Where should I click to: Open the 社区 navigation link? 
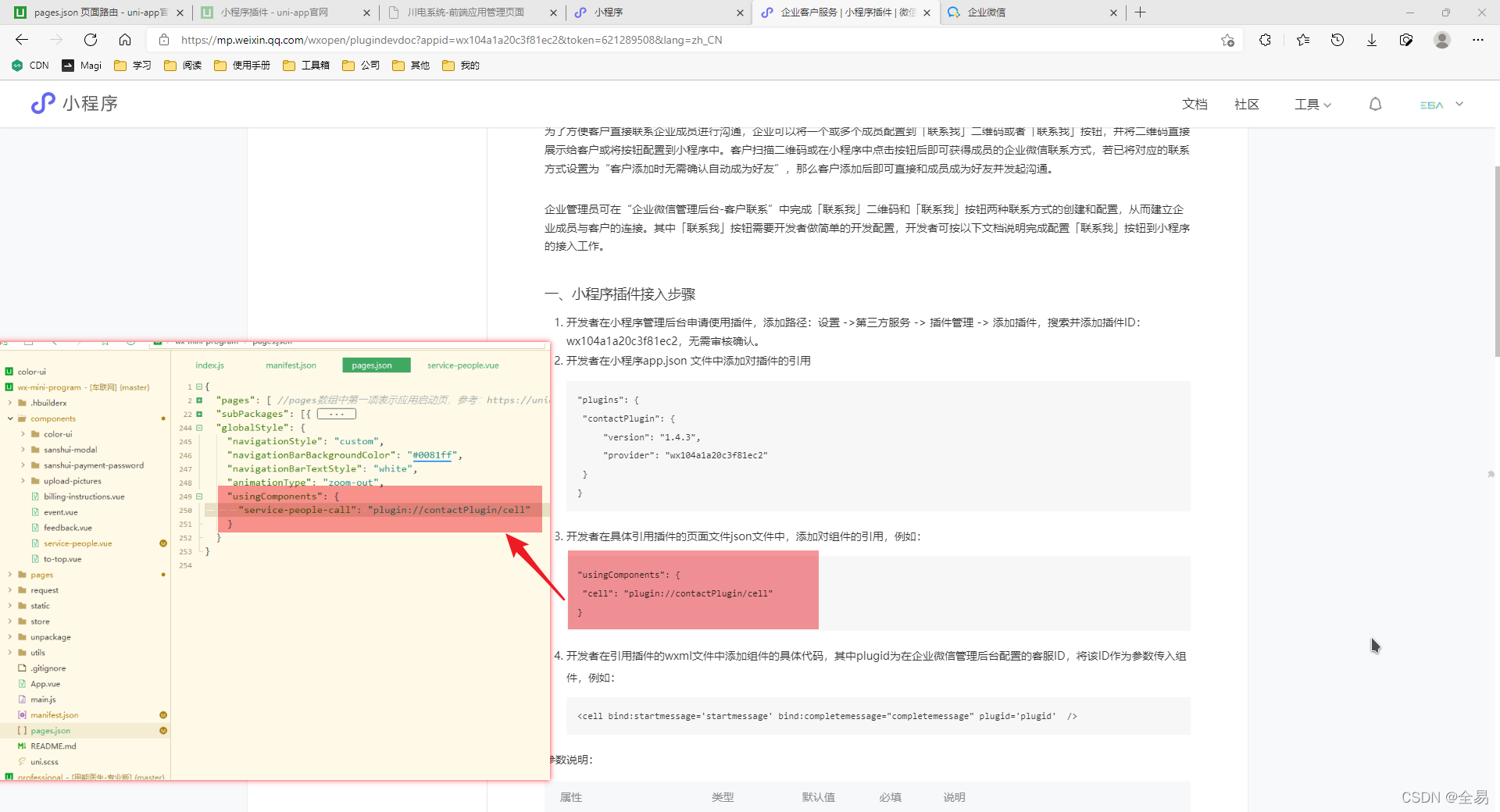[x=1247, y=105]
